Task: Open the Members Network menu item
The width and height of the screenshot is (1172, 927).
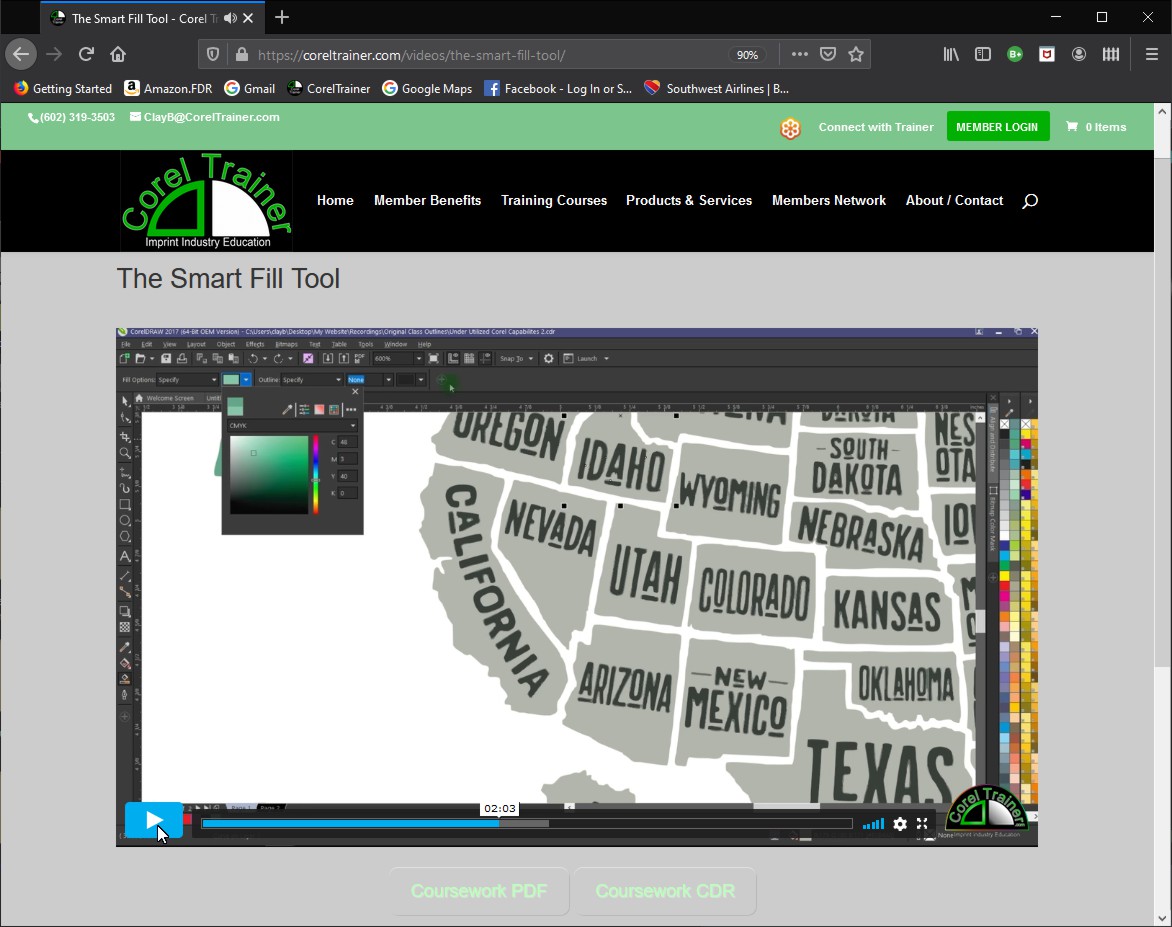Action: tap(829, 200)
